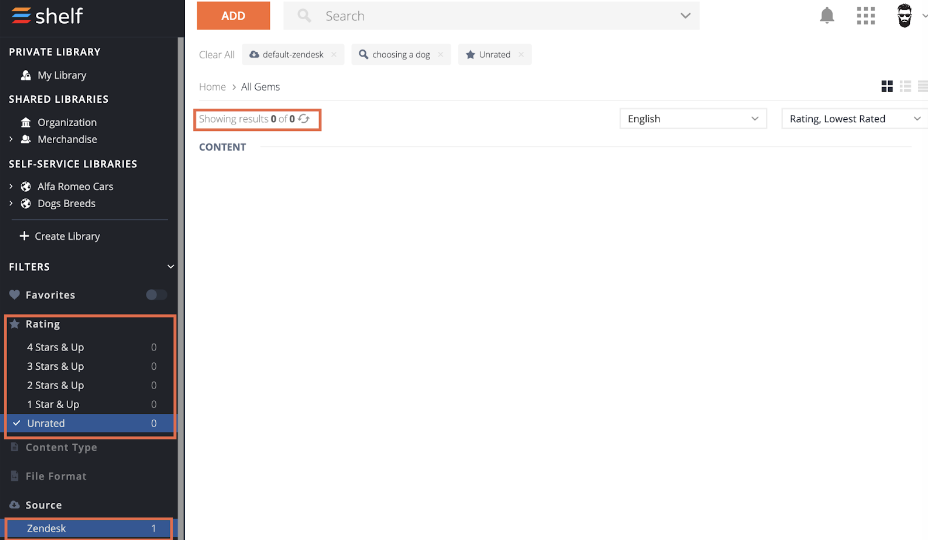Click the All Gems breadcrumb
Image resolution: width=928 pixels, height=540 pixels.
click(260, 86)
